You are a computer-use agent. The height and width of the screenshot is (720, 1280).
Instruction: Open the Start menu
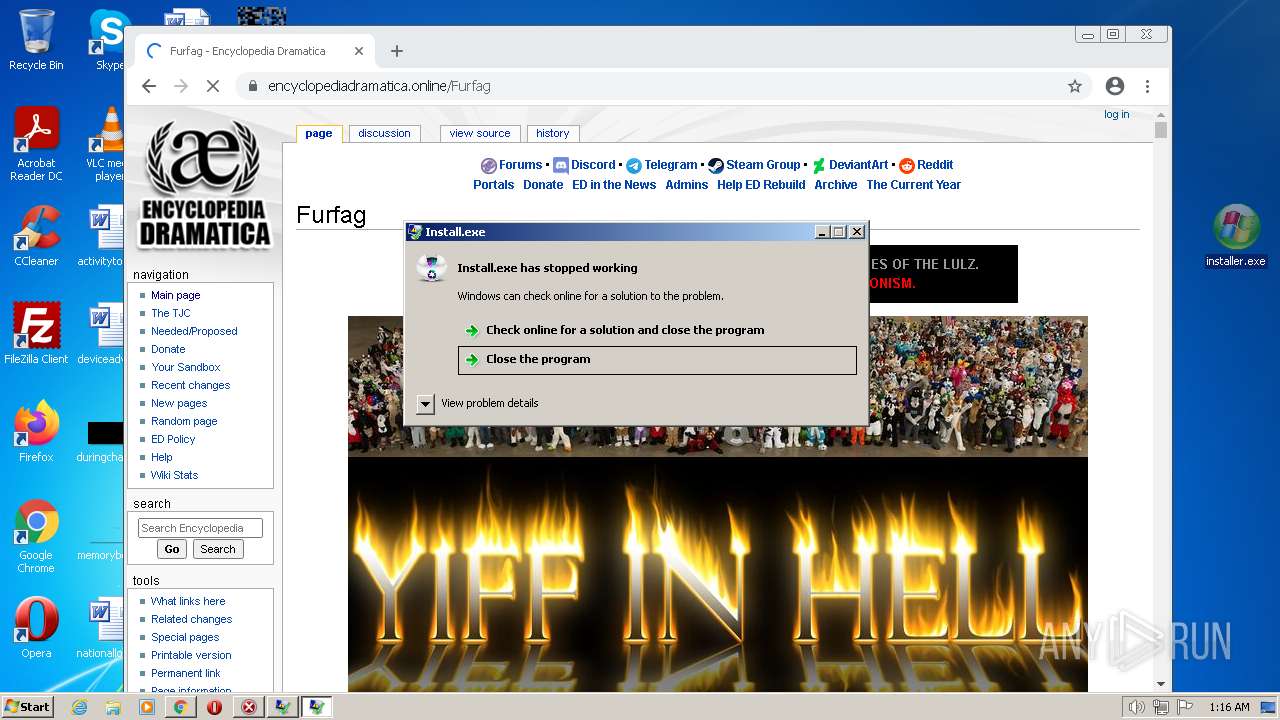pos(28,706)
